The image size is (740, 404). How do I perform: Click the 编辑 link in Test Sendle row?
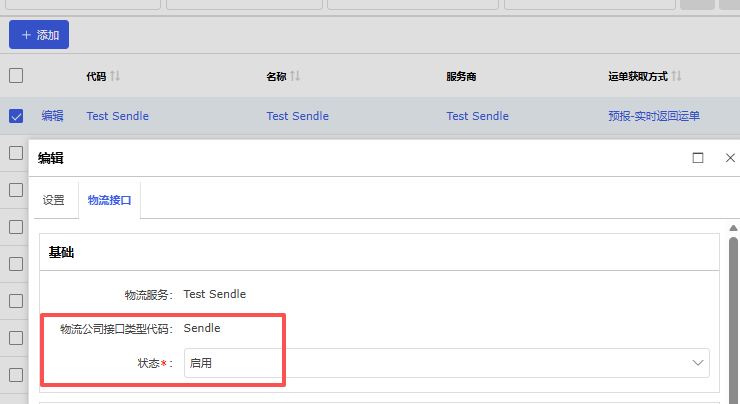point(52,116)
